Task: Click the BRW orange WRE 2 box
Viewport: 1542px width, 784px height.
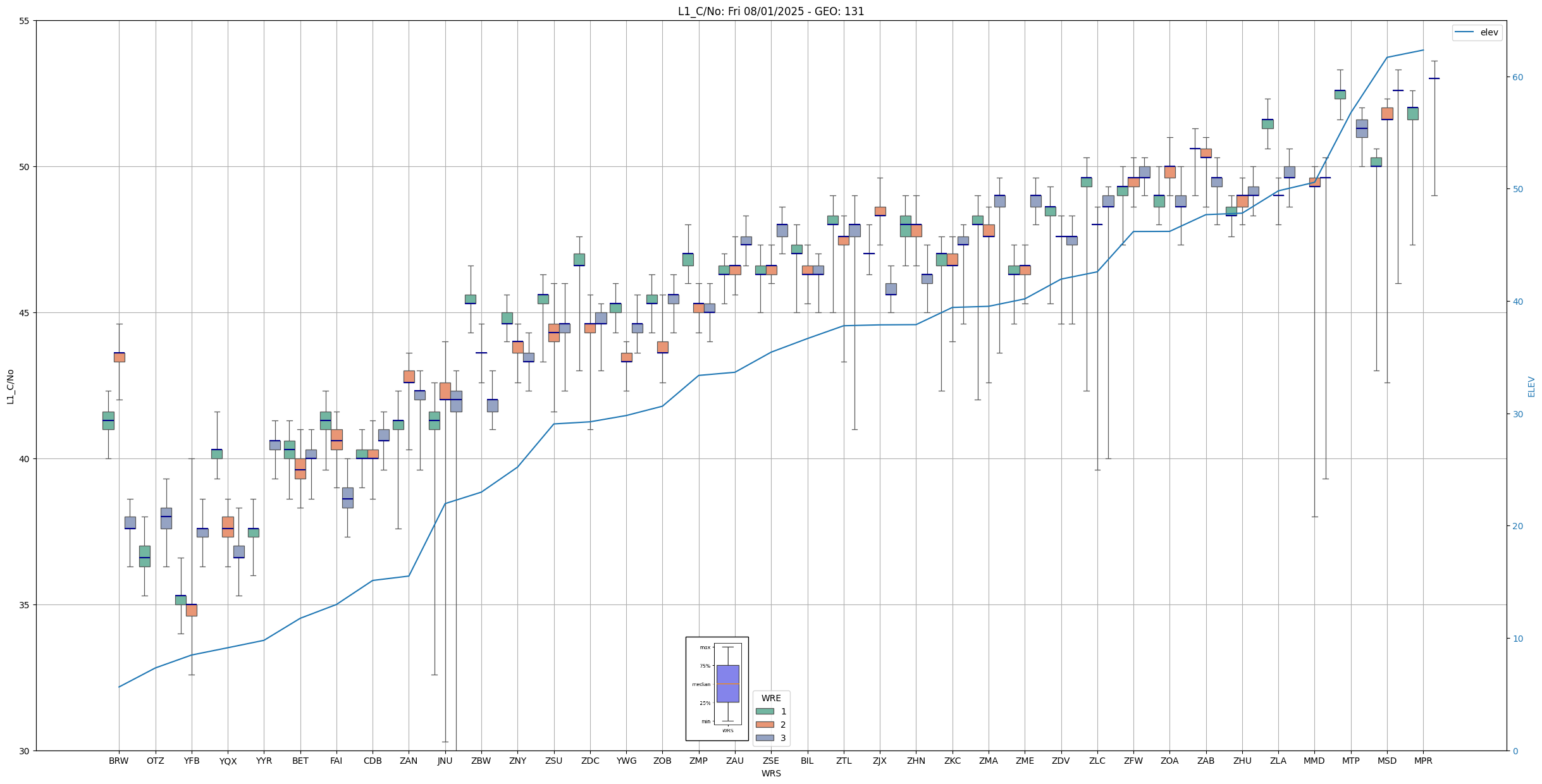Action: (119, 357)
